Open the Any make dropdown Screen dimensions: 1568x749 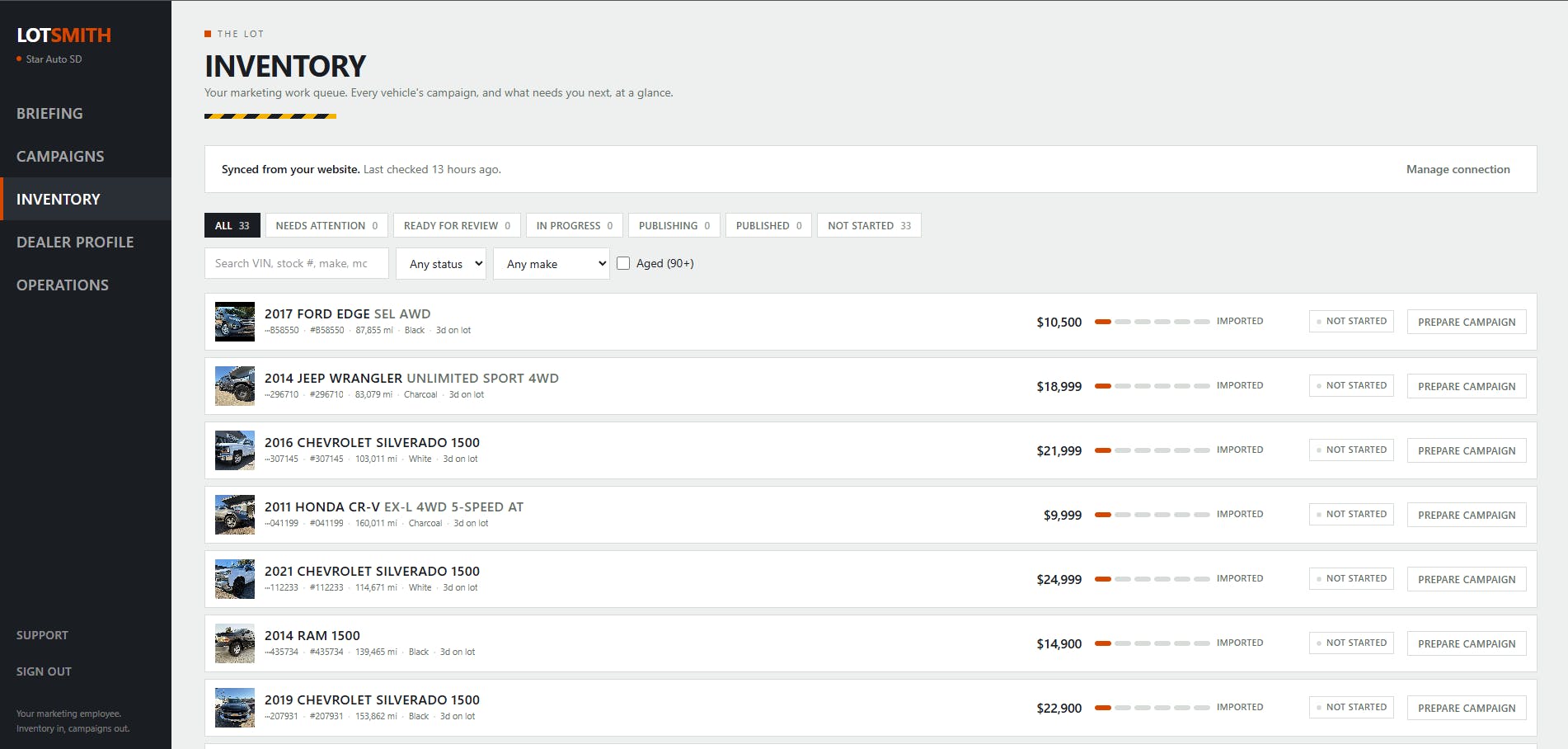pos(552,264)
